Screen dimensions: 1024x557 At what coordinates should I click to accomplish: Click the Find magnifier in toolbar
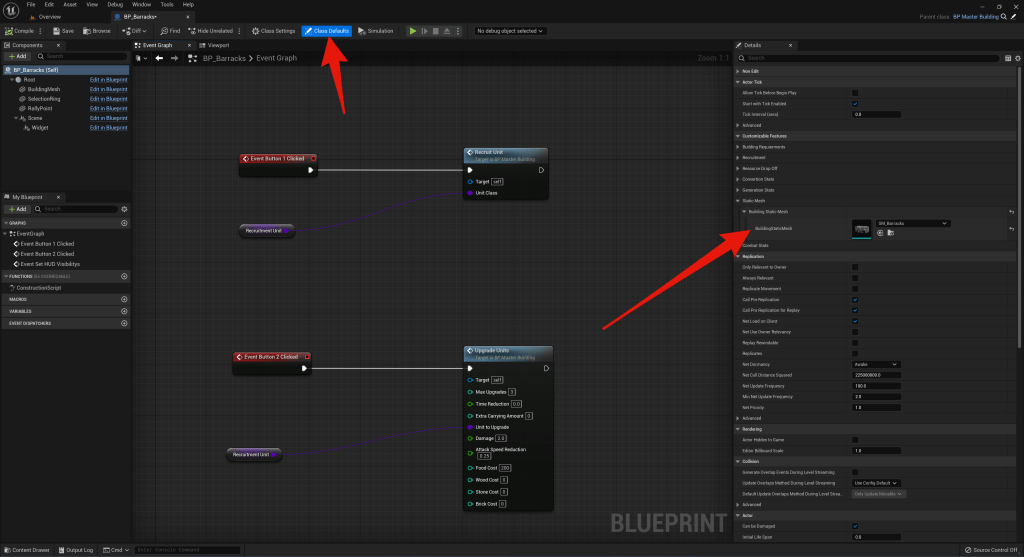(167, 31)
